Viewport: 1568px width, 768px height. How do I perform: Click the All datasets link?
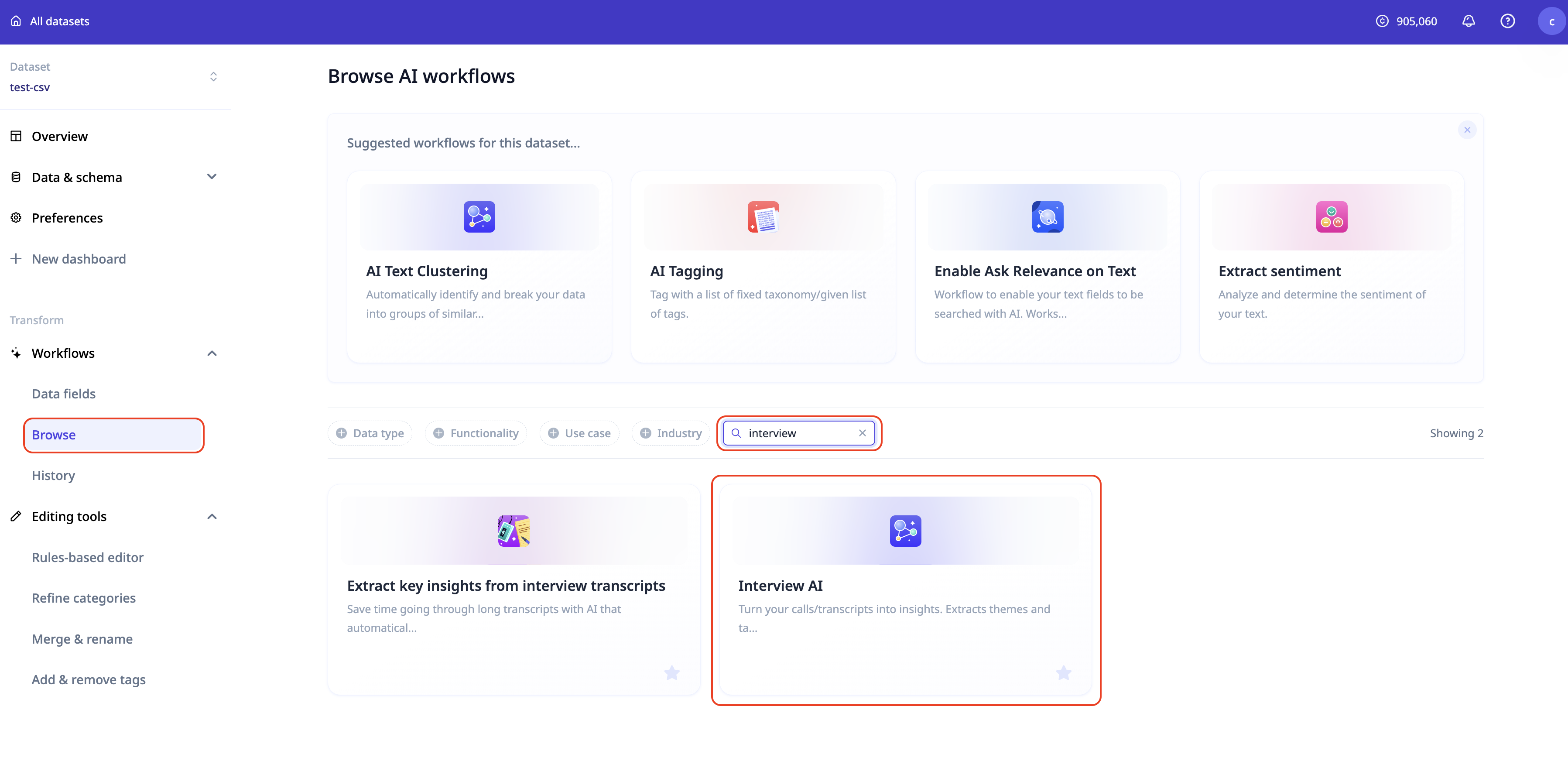click(x=59, y=21)
